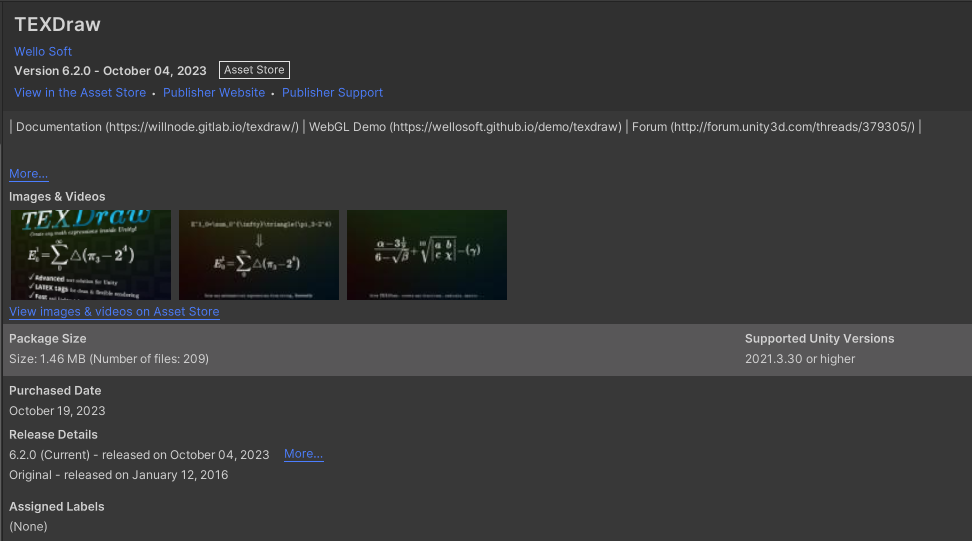Click View in the Asset Store link

[80, 92]
